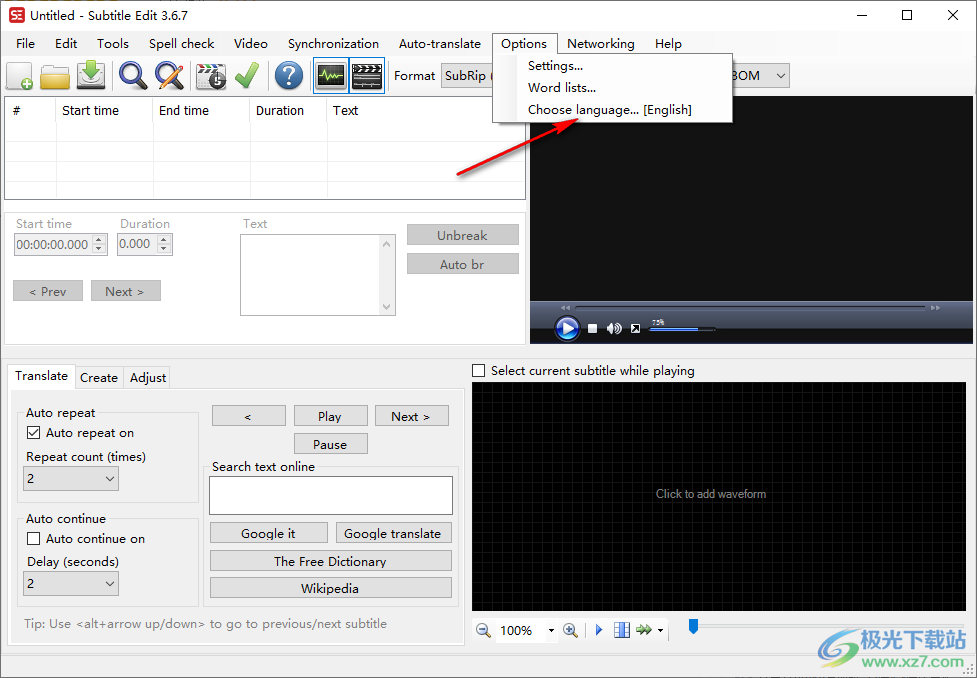Open the Video menu
This screenshot has height=678, width=977.
point(250,44)
